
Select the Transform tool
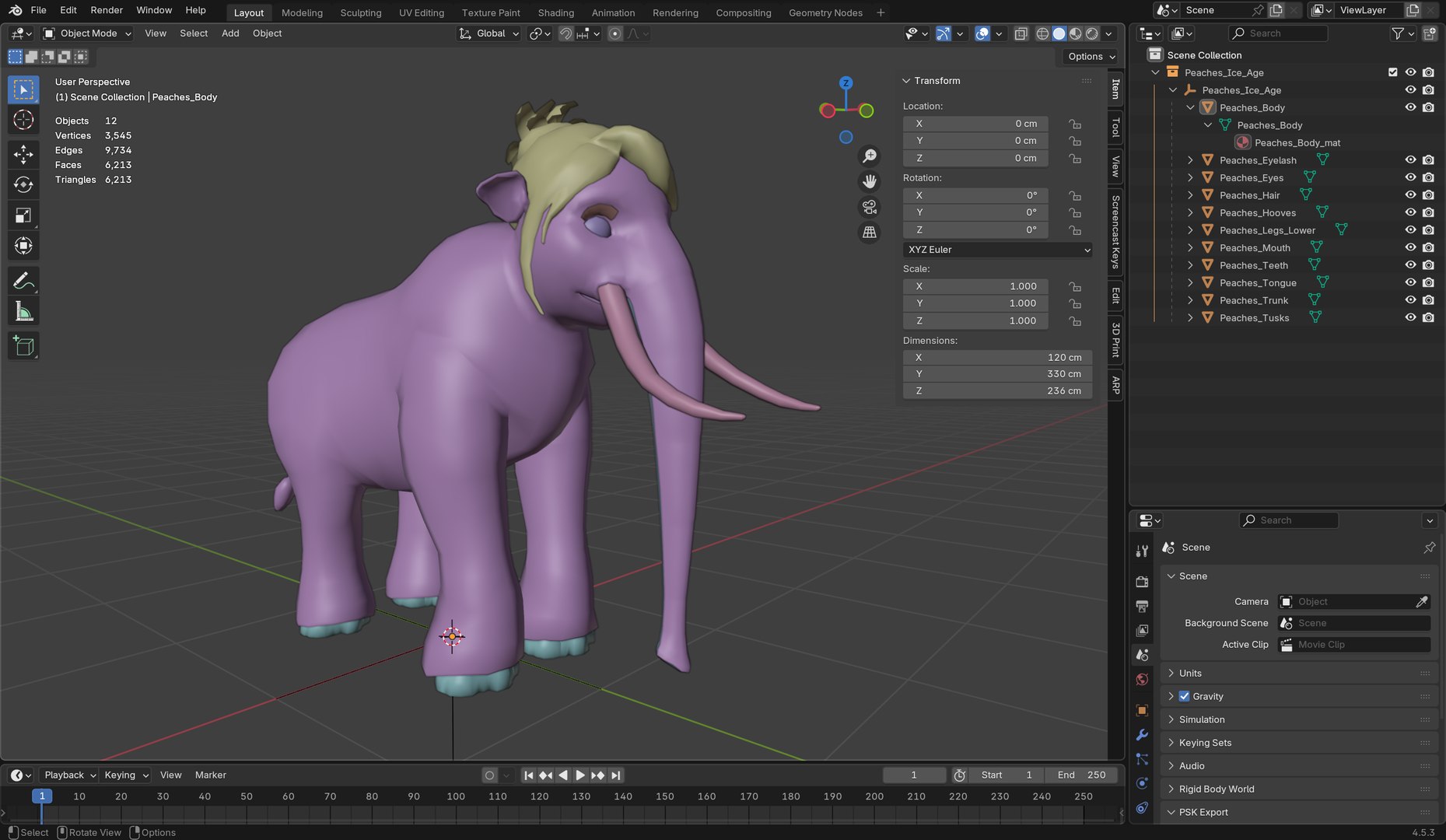23,246
